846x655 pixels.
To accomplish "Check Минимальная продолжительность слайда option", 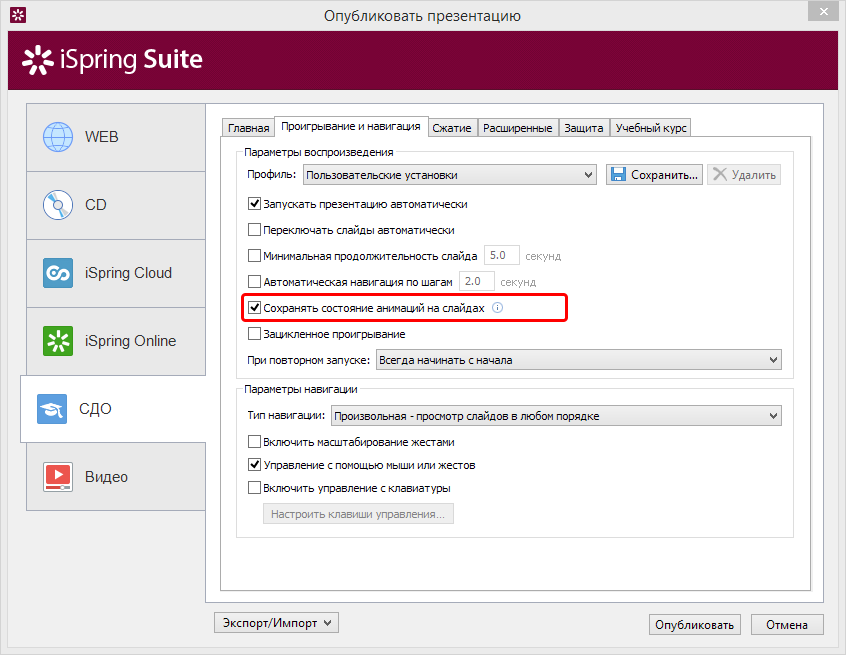I will point(254,256).
